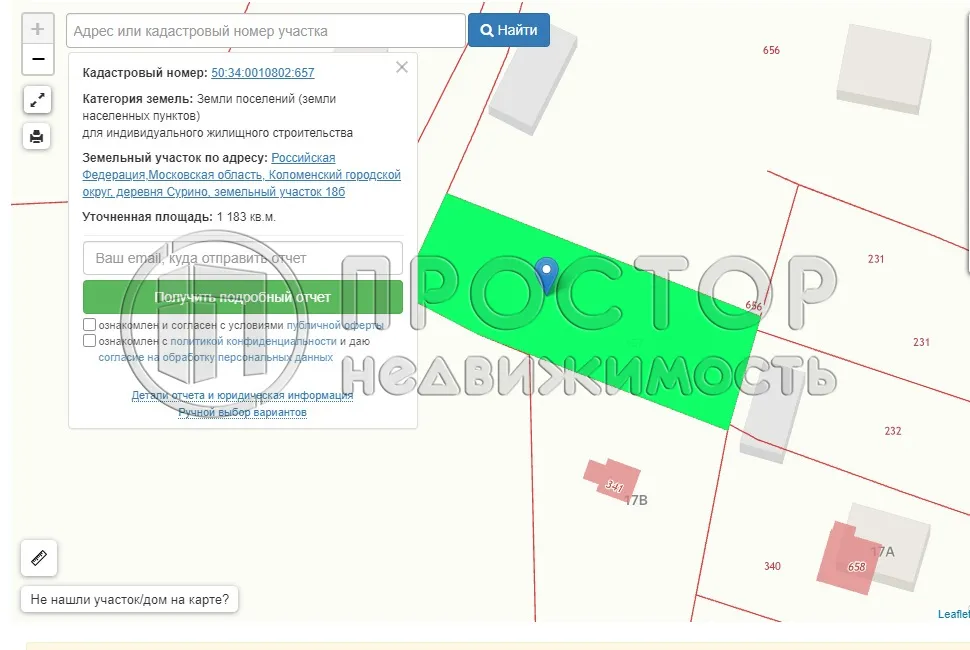Expand Детали отчета и юридическая информация

(242, 396)
